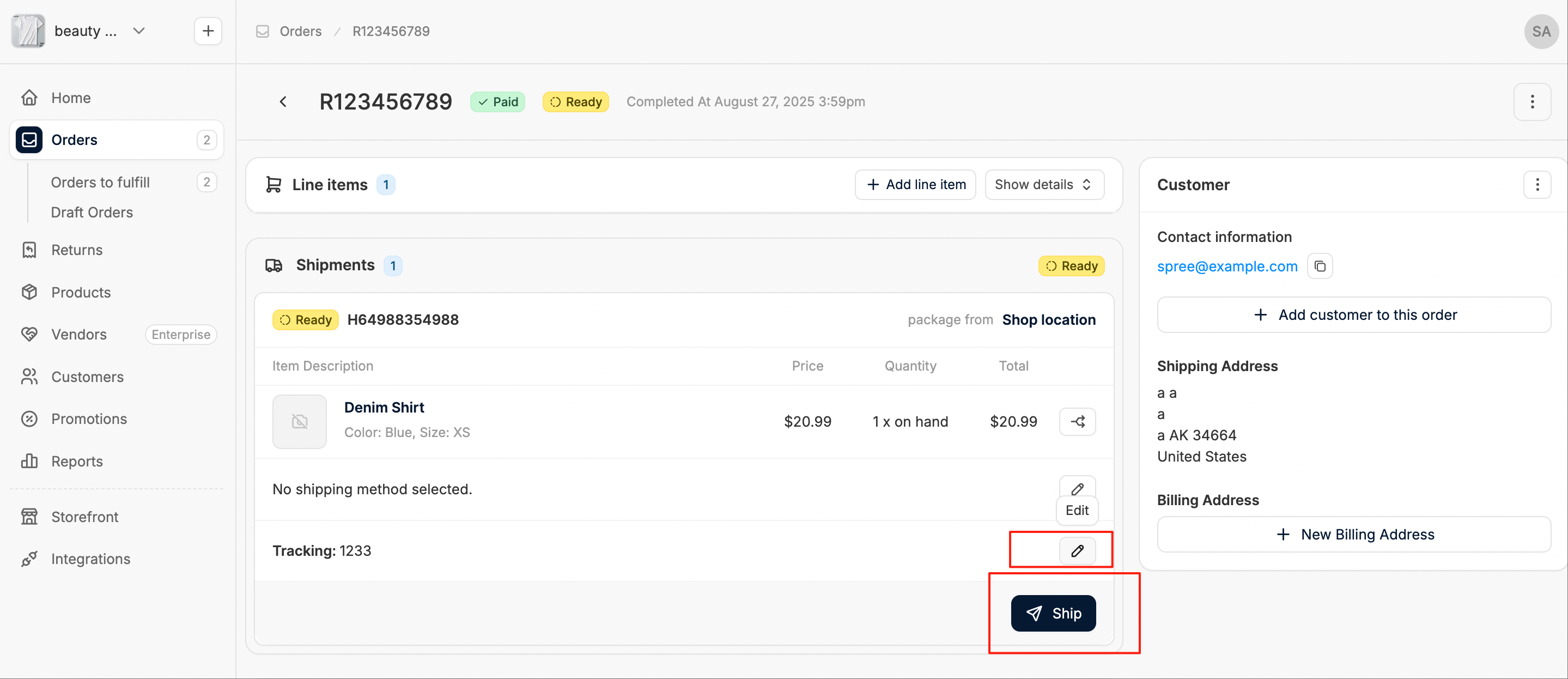Click Add customer to this order
This screenshot has width=1568, height=679.
[x=1354, y=315]
